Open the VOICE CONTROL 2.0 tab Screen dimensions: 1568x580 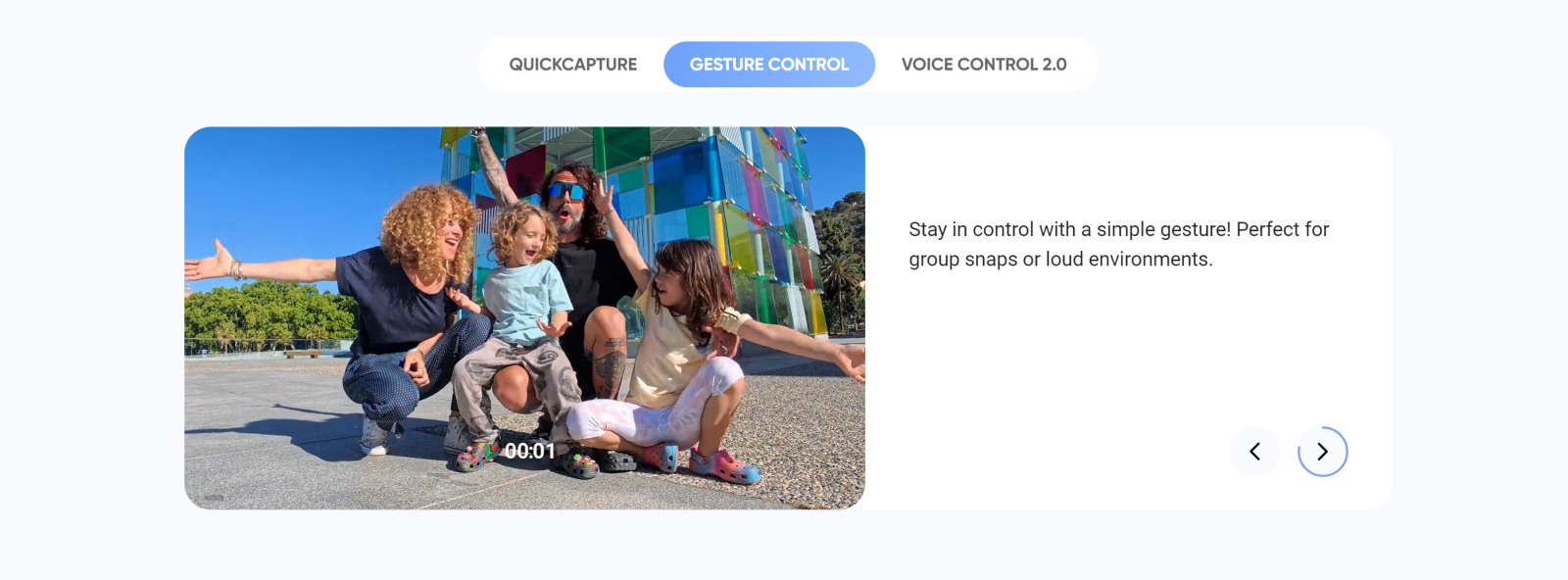click(x=984, y=65)
